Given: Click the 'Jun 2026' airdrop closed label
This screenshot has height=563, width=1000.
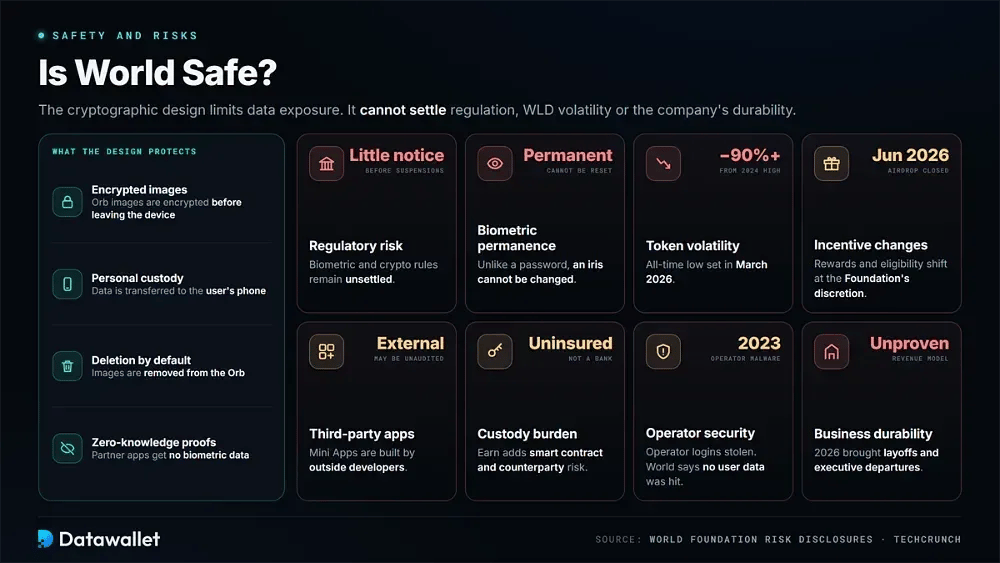Looking at the screenshot, I should [910, 156].
